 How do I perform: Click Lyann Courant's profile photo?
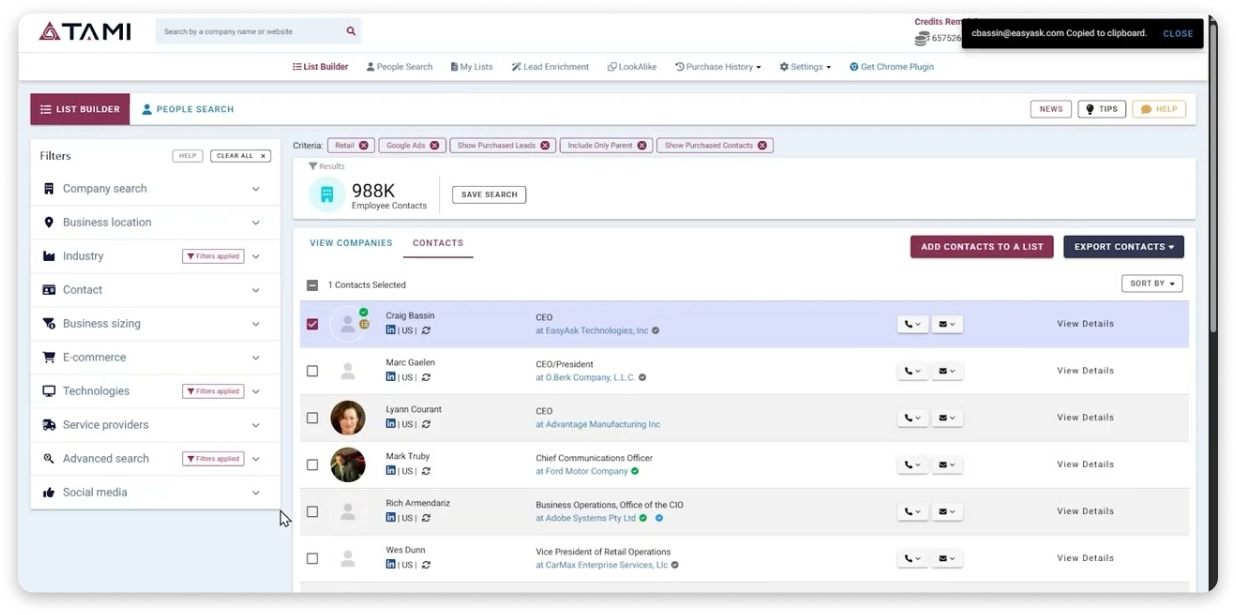[x=348, y=417]
